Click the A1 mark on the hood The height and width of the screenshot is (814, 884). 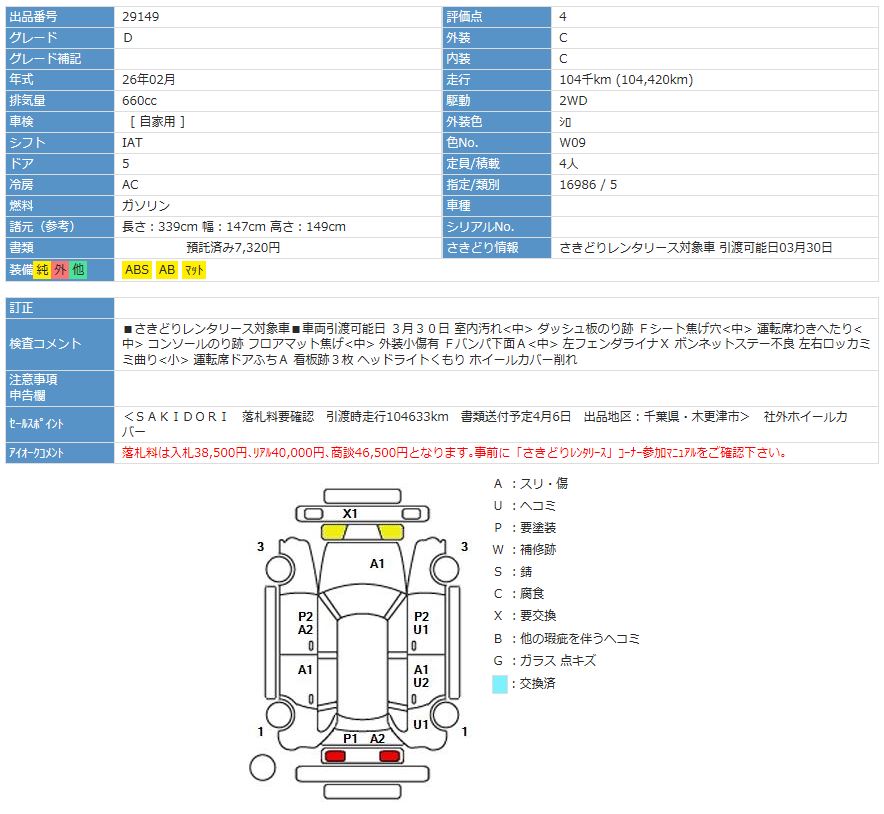click(377, 564)
